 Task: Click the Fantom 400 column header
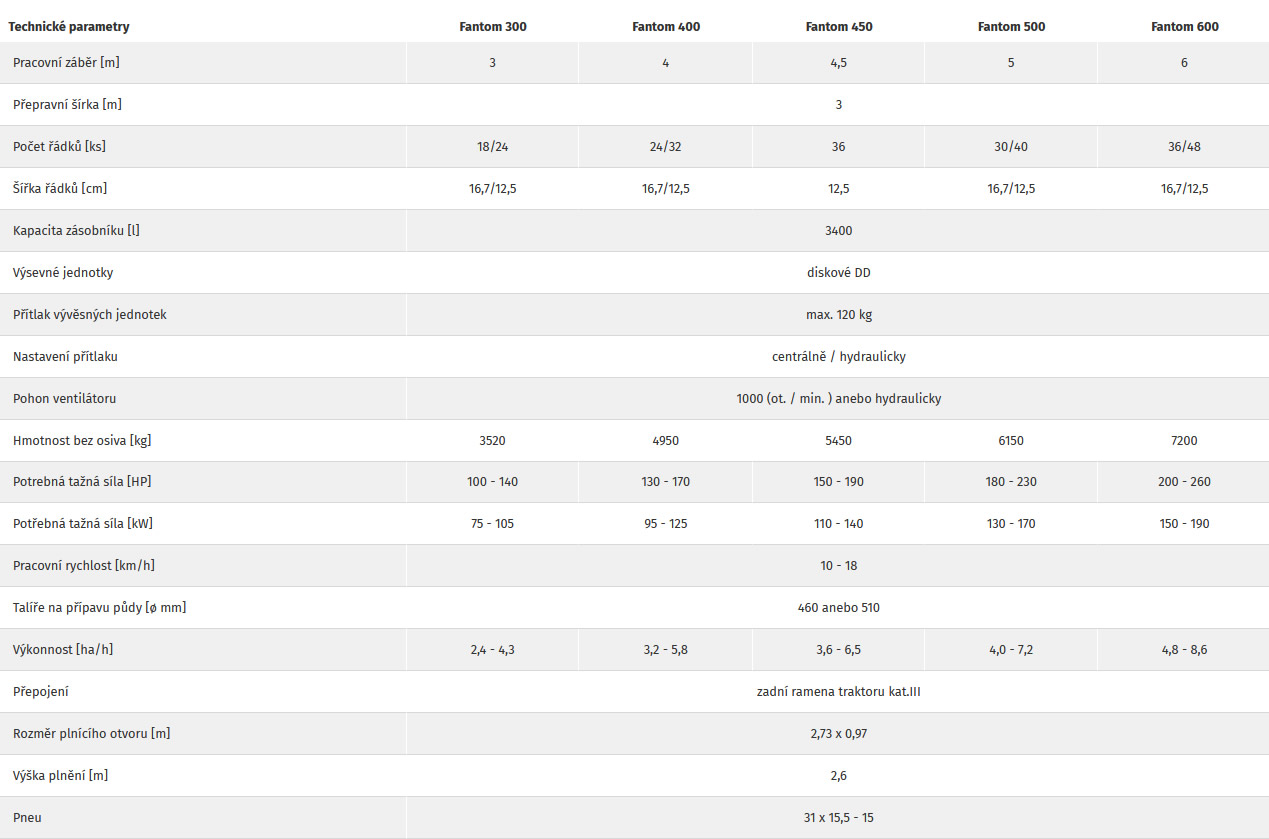tap(666, 27)
